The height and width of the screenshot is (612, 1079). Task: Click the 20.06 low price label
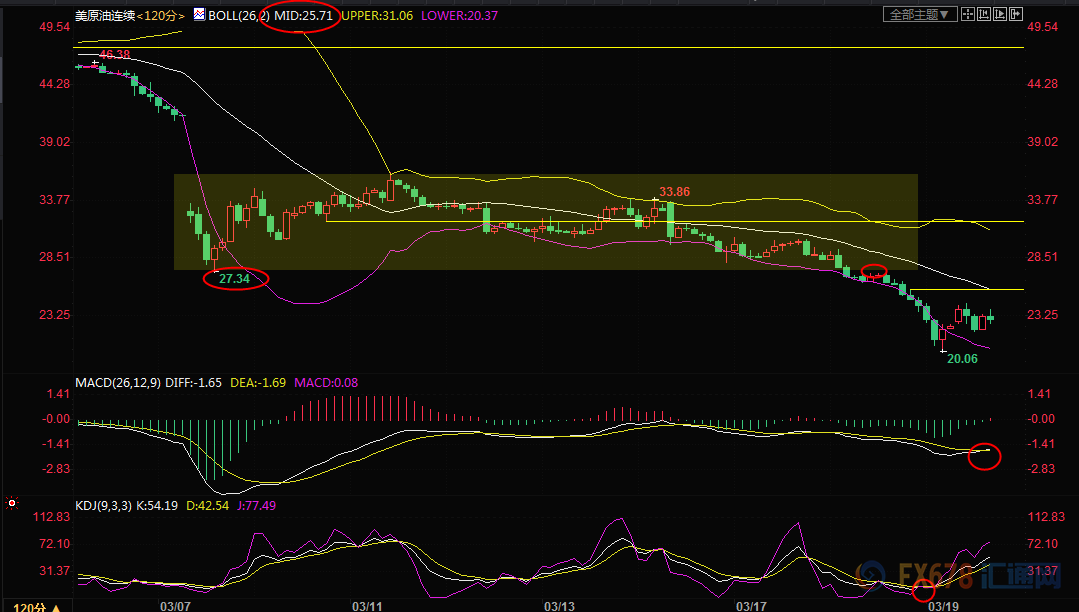[962, 359]
